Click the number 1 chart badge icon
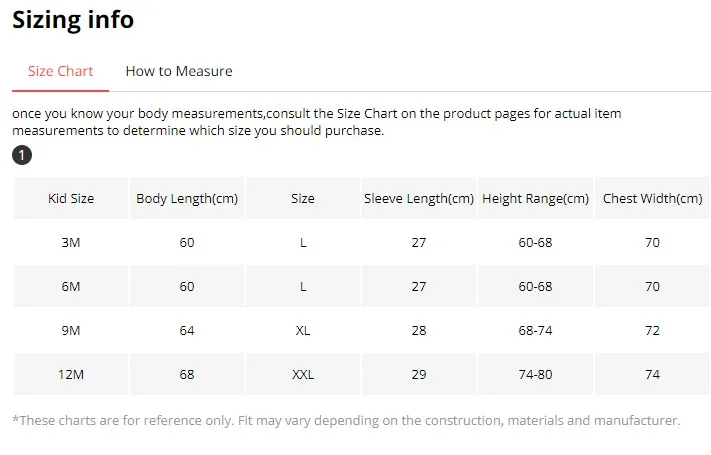The image size is (711, 455). [22, 155]
